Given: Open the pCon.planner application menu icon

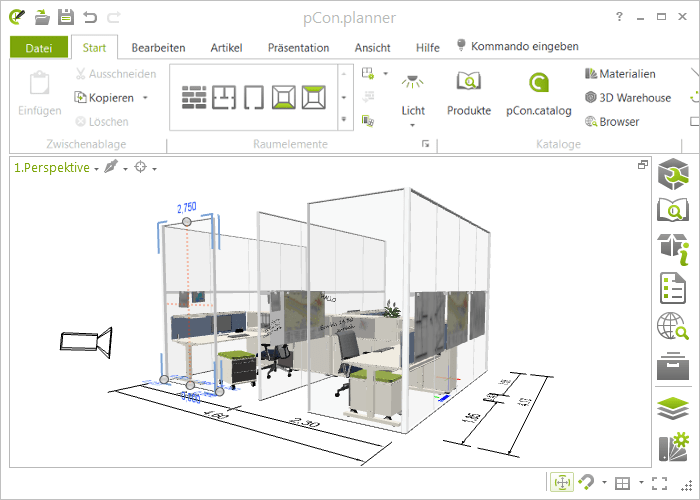Looking at the screenshot, I should (x=17, y=17).
